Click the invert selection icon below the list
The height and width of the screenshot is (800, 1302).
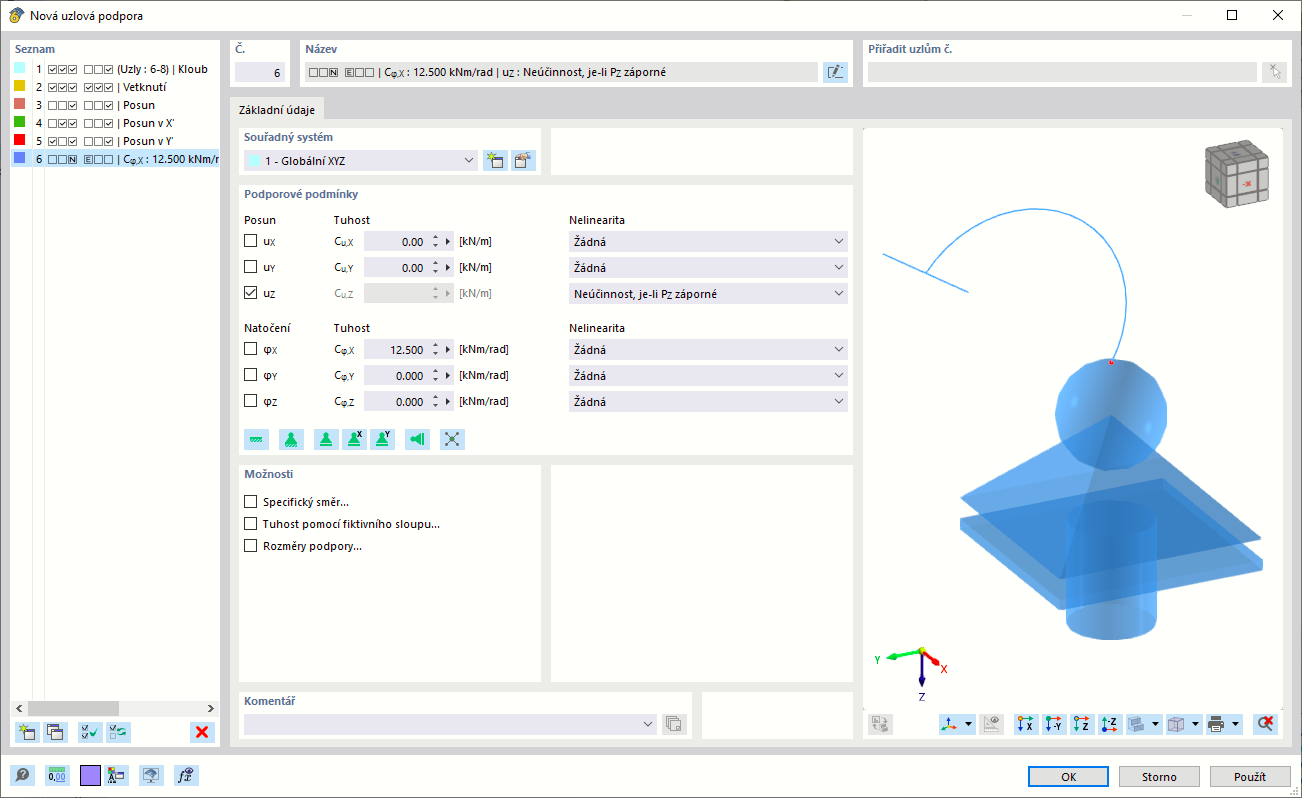point(119,732)
